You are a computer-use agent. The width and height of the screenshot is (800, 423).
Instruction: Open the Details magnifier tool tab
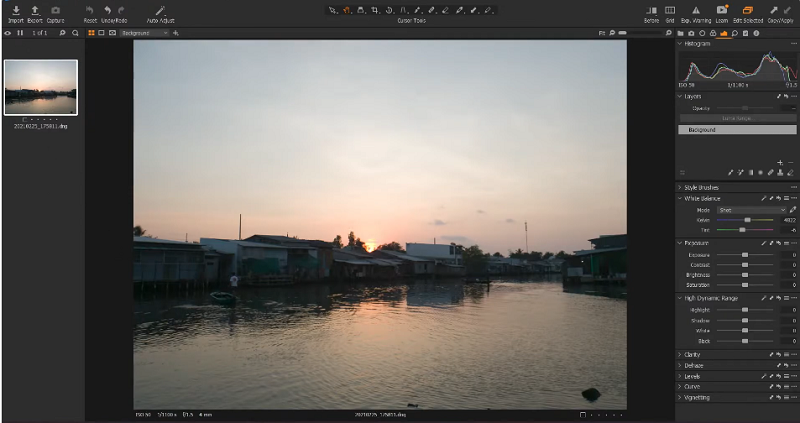click(735, 33)
